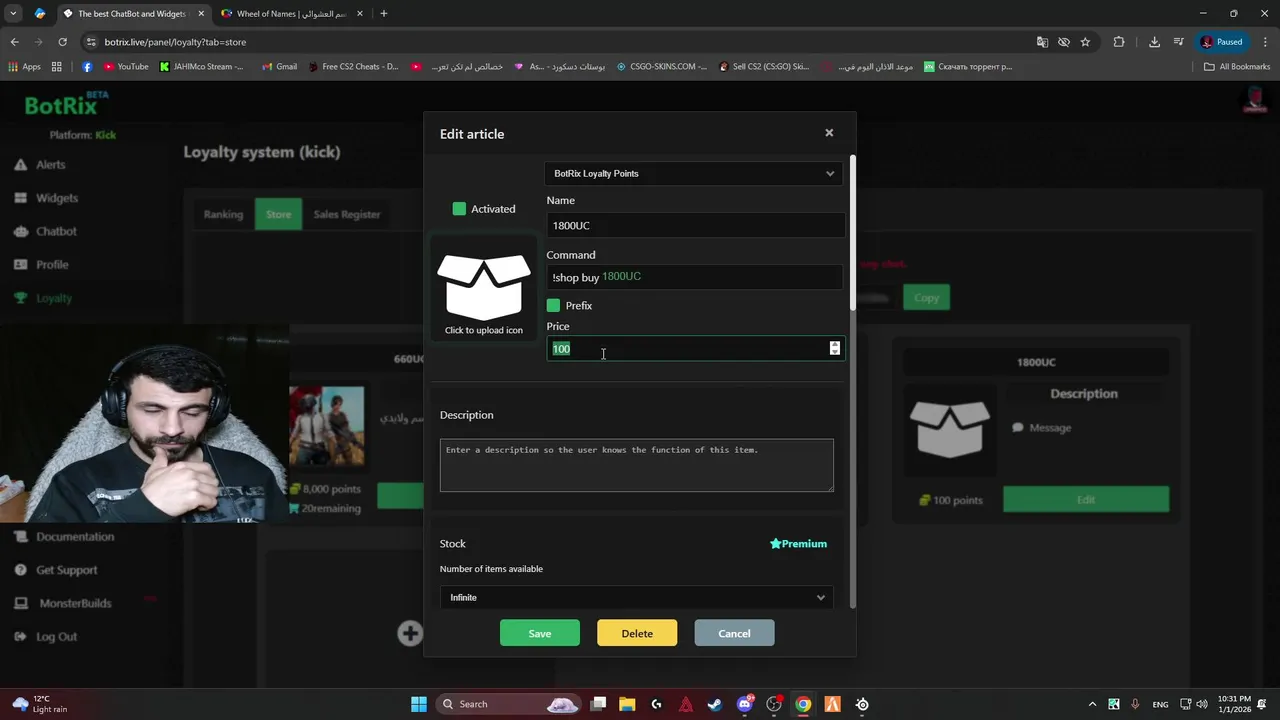Open the Alerts sidebar section
The image size is (1280, 720).
point(50,165)
